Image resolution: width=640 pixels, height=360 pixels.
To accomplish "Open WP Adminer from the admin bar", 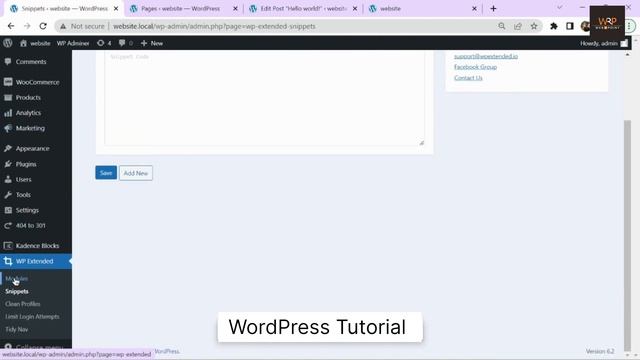I will click(73, 43).
